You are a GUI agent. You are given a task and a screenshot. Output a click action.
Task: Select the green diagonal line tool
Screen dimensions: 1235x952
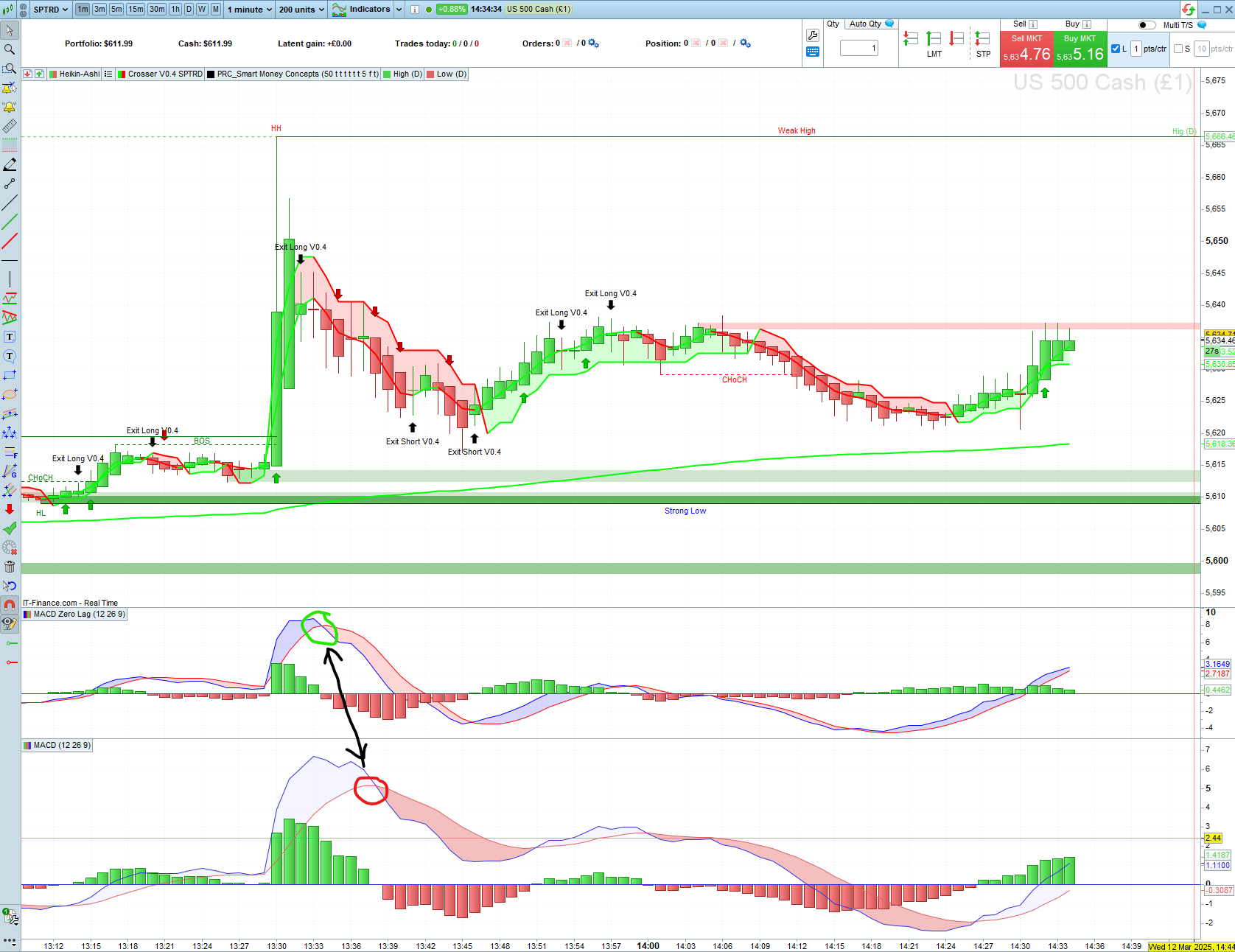(10, 222)
